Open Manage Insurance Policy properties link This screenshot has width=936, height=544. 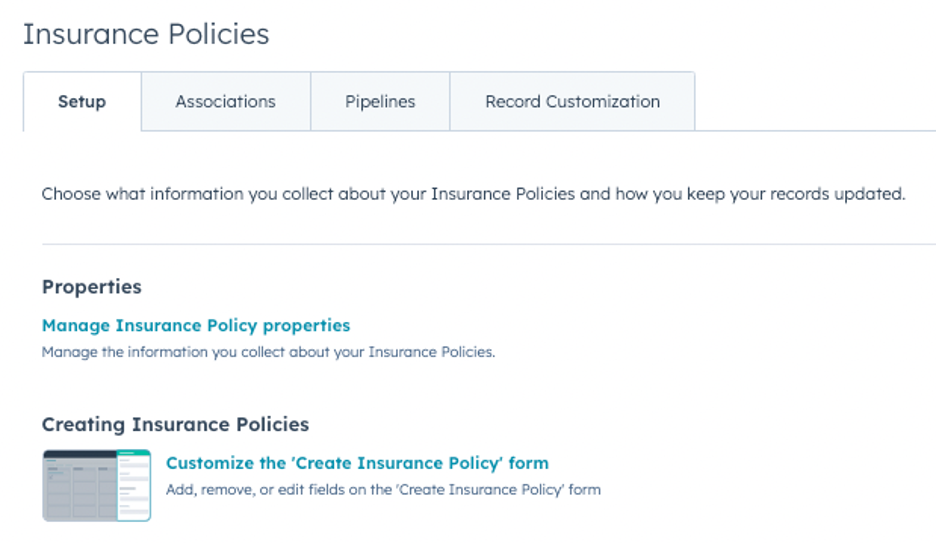[196, 325]
